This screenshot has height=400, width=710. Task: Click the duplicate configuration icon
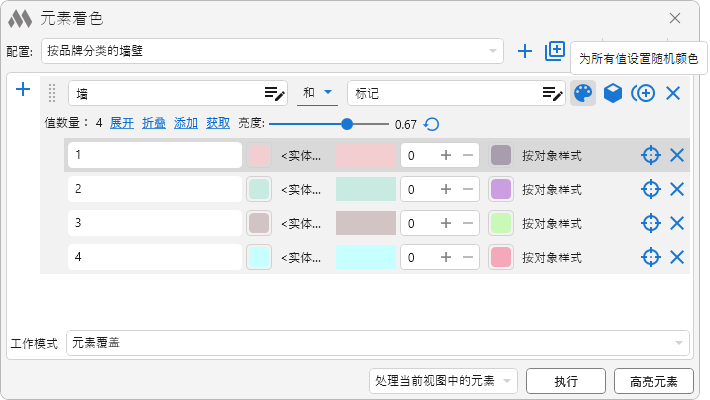[555, 51]
